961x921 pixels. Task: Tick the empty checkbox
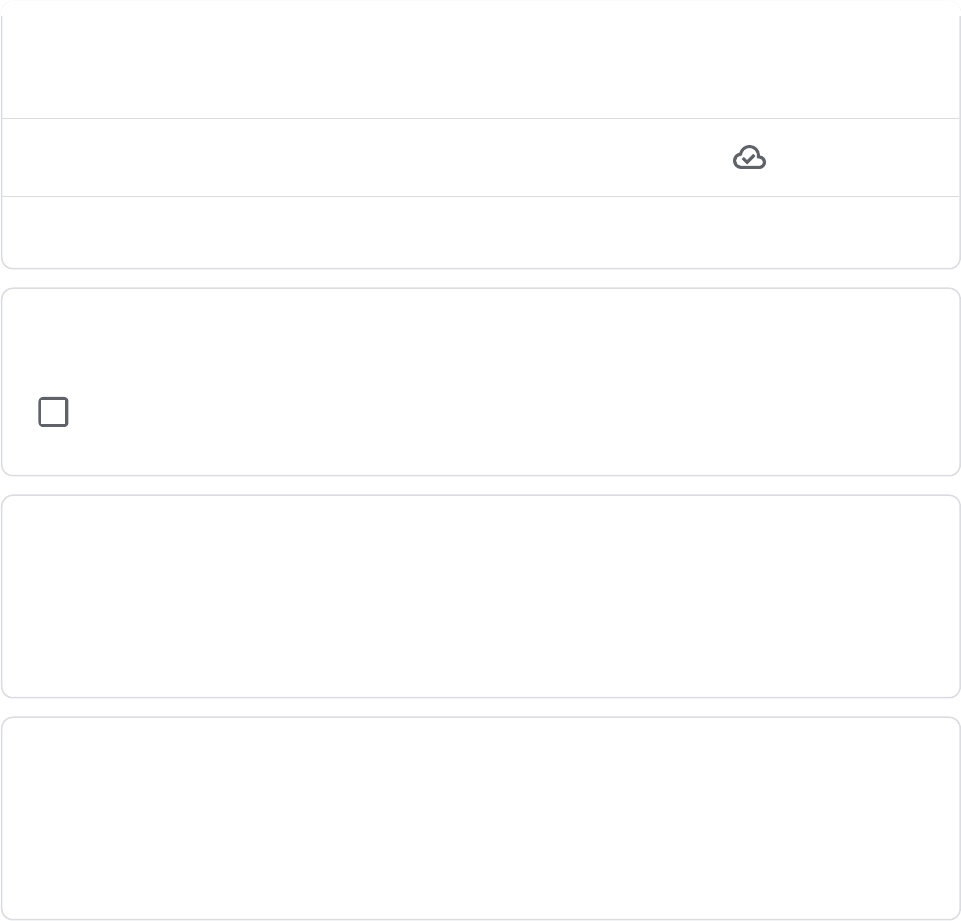(x=53, y=412)
